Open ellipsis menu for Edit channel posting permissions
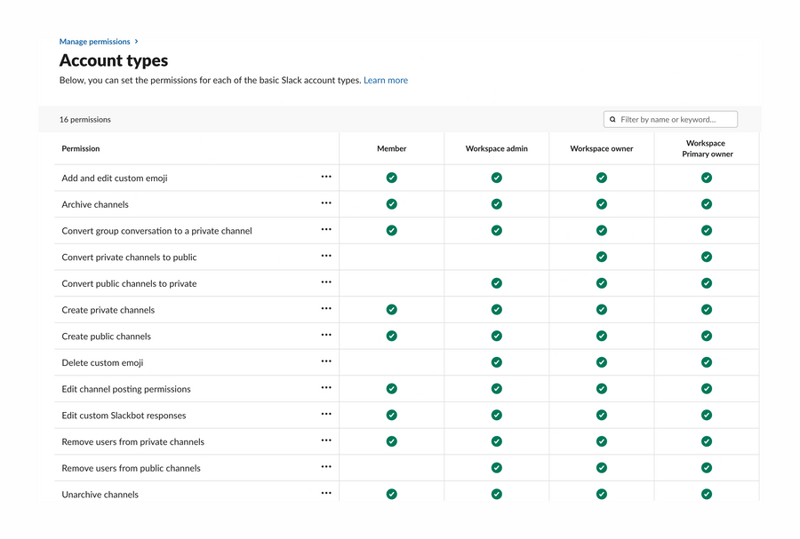Image resolution: width=800 pixels, height=539 pixels. click(326, 387)
